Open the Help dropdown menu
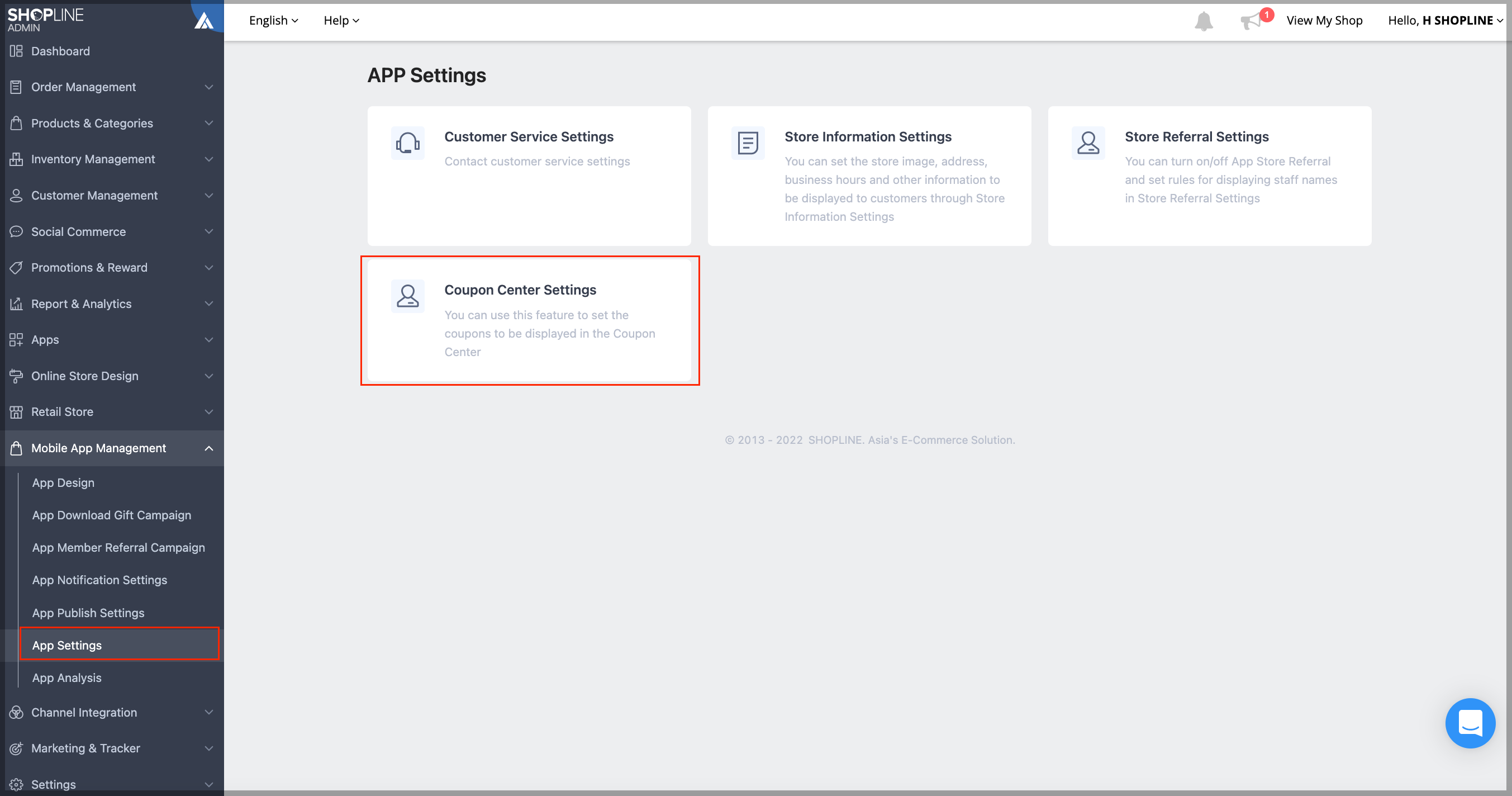Viewport: 1512px width, 796px height. (341, 21)
